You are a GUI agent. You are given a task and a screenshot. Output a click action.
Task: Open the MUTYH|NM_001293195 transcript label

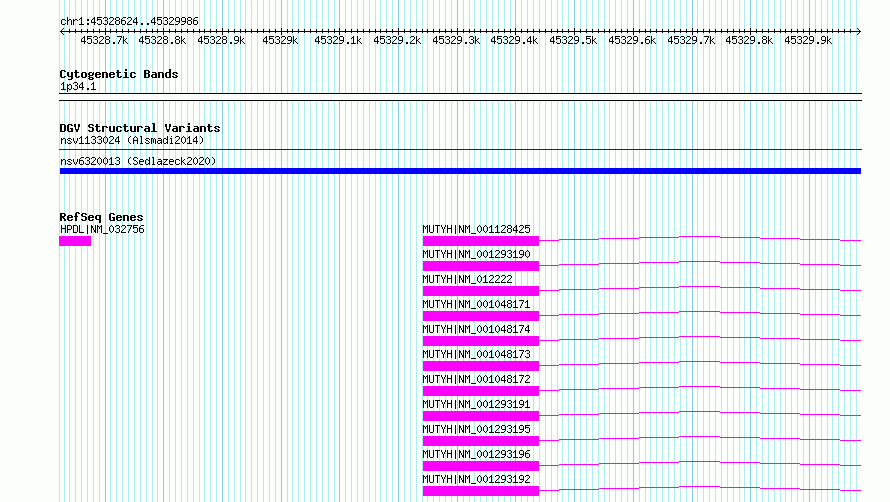[x=476, y=429]
